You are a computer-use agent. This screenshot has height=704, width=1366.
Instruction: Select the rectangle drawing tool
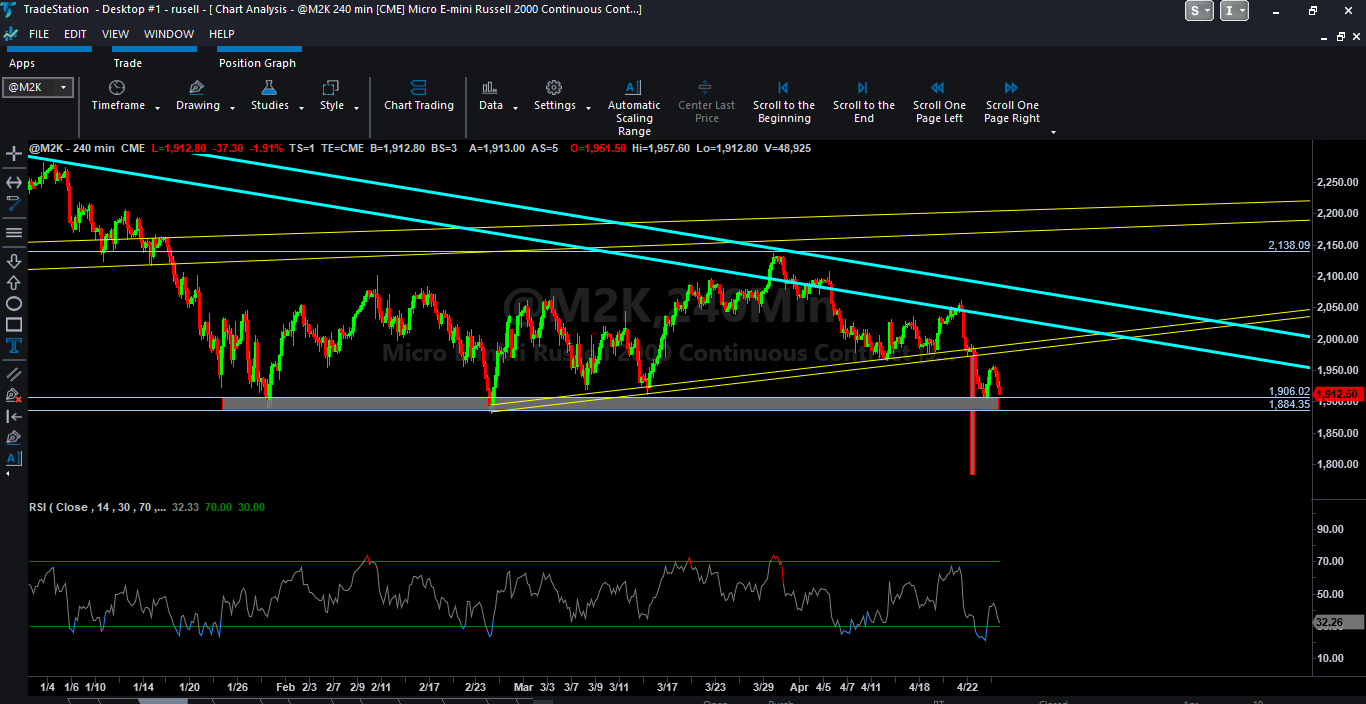coord(14,324)
